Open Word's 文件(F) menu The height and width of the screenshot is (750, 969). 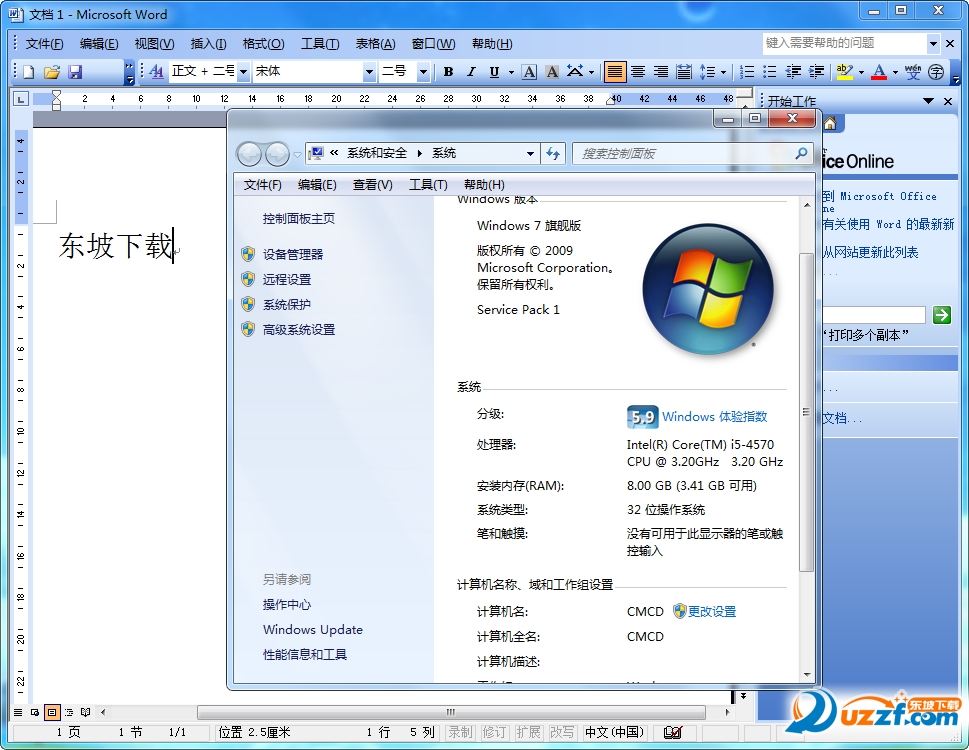(x=44, y=44)
